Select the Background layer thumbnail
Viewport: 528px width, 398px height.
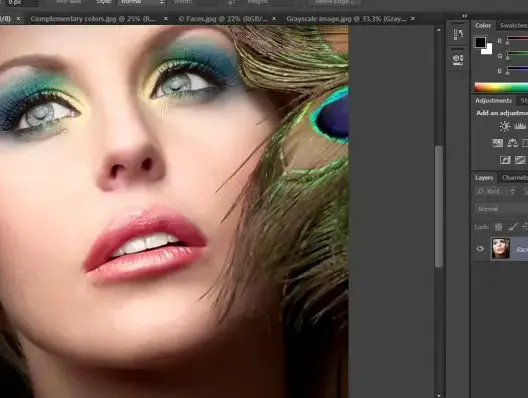point(501,248)
